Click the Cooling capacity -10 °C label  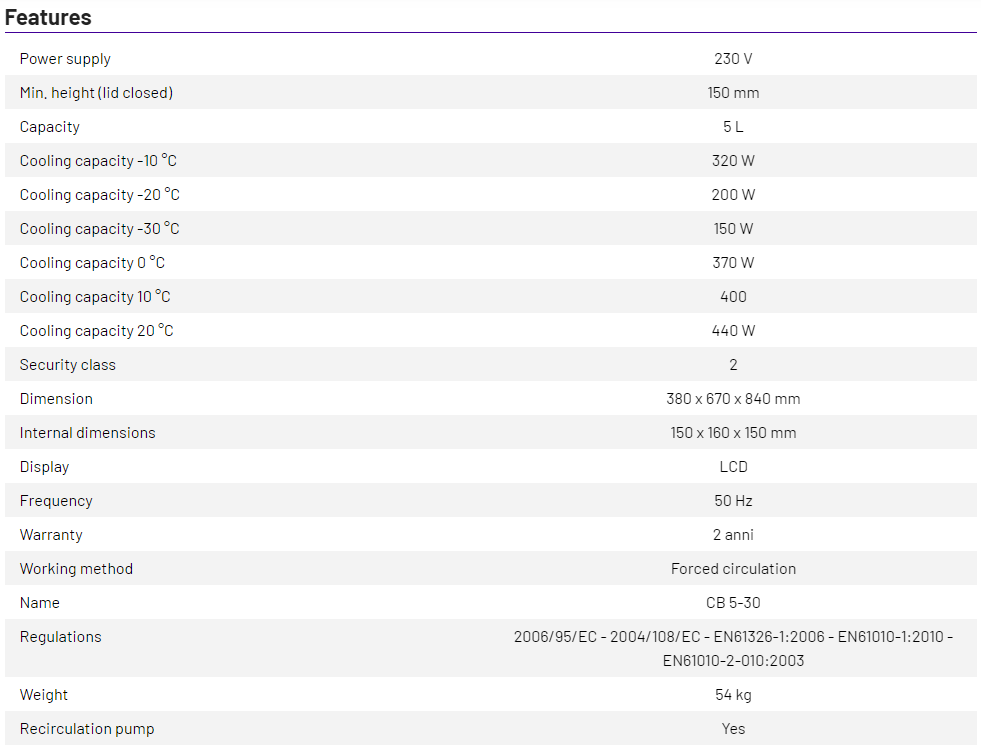point(98,161)
